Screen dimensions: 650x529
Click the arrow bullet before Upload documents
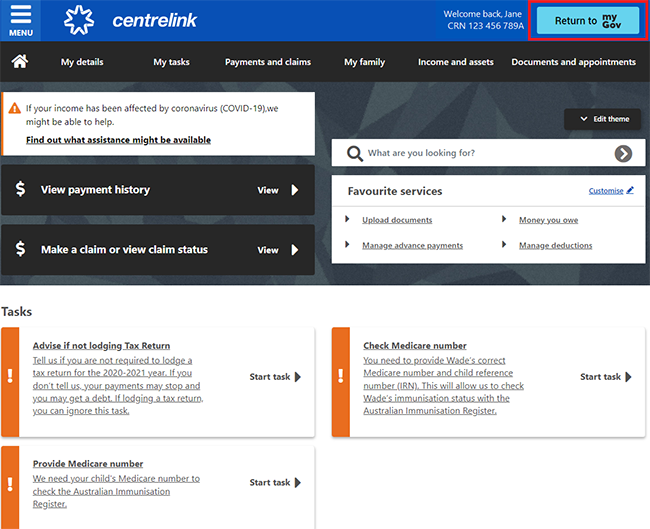(x=347, y=218)
